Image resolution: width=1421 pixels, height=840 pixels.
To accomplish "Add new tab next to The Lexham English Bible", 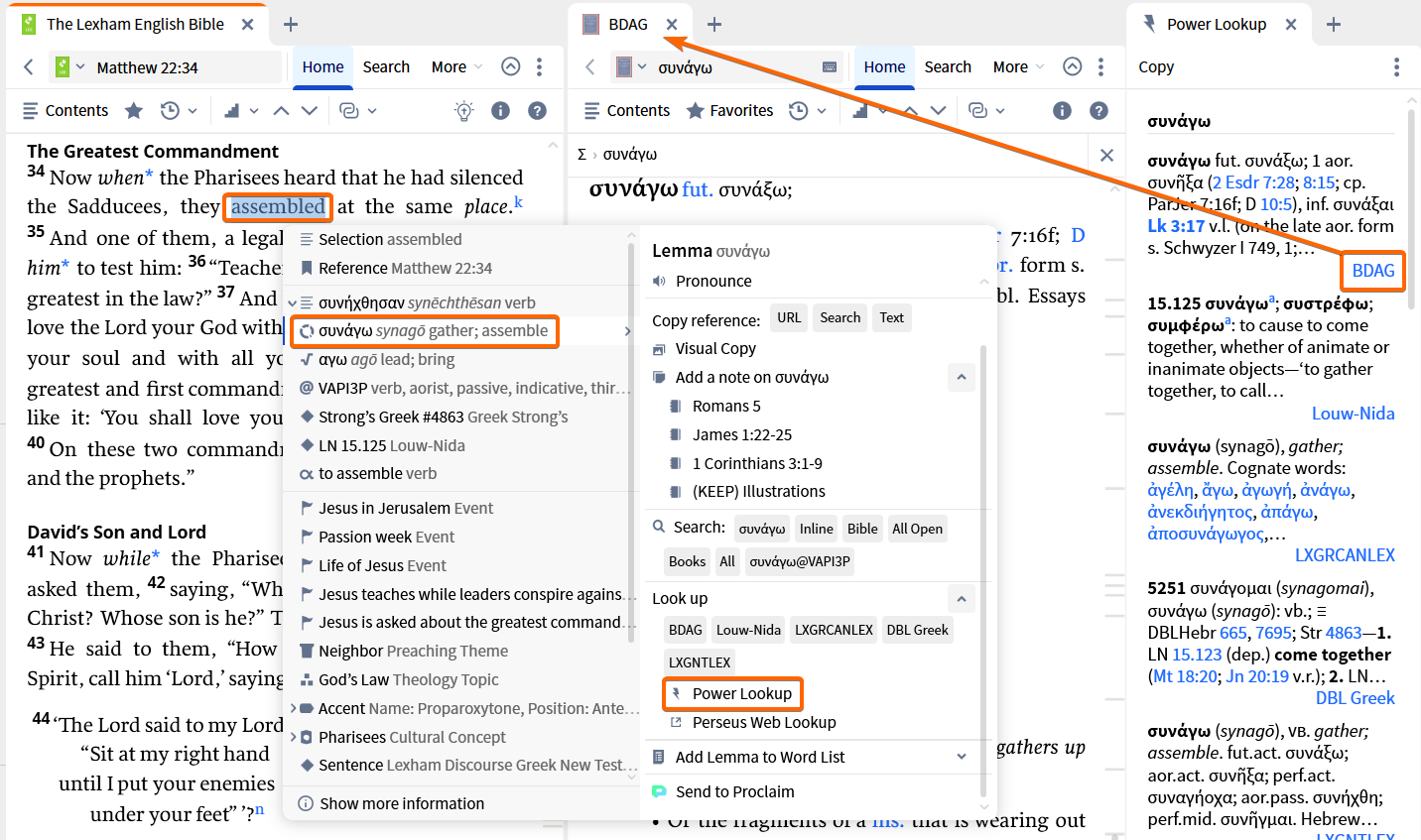I will pyautogui.click(x=290, y=24).
